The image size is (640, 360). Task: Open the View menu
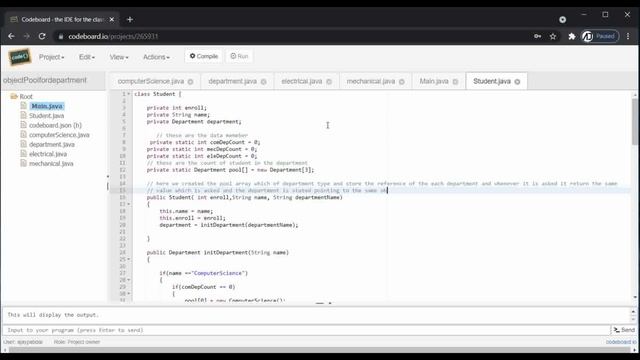coord(119,57)
